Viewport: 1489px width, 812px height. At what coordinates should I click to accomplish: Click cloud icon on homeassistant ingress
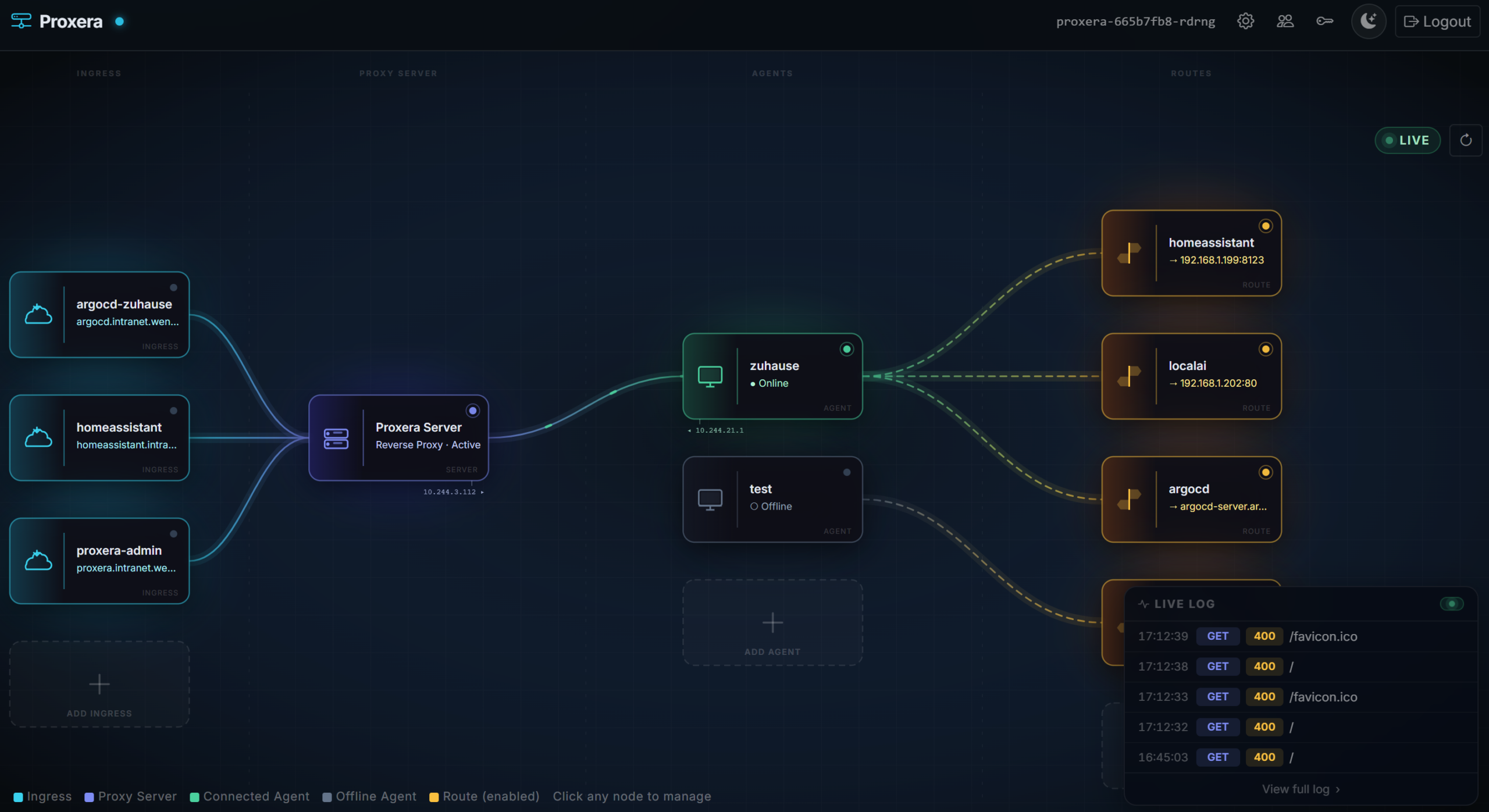[x=38, y=438]
